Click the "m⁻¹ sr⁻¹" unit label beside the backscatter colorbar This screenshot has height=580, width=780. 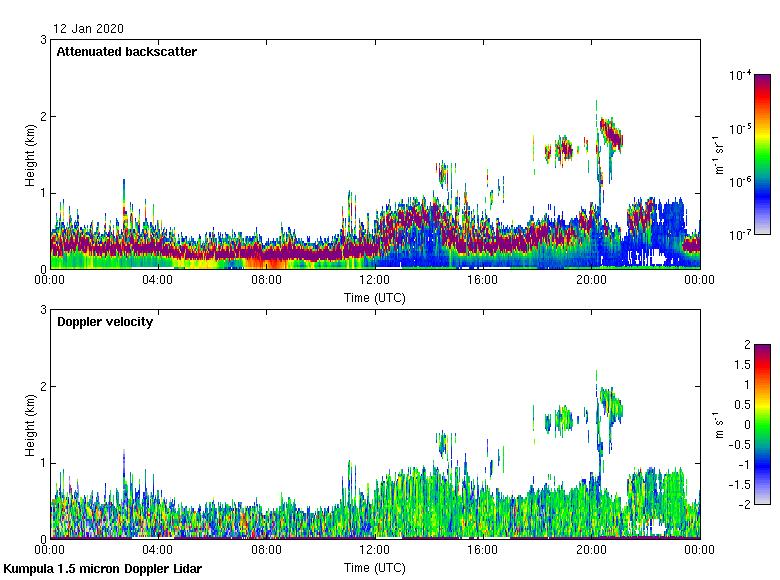point(720,155)
